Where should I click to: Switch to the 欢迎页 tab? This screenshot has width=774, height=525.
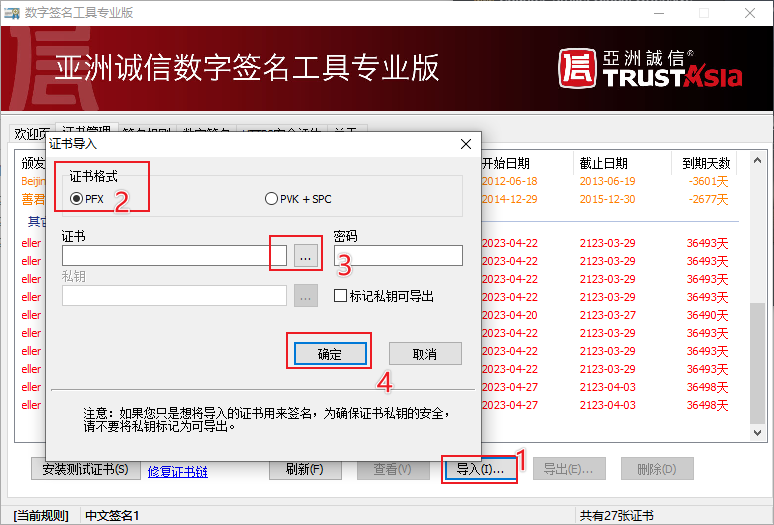pos(31,133)
